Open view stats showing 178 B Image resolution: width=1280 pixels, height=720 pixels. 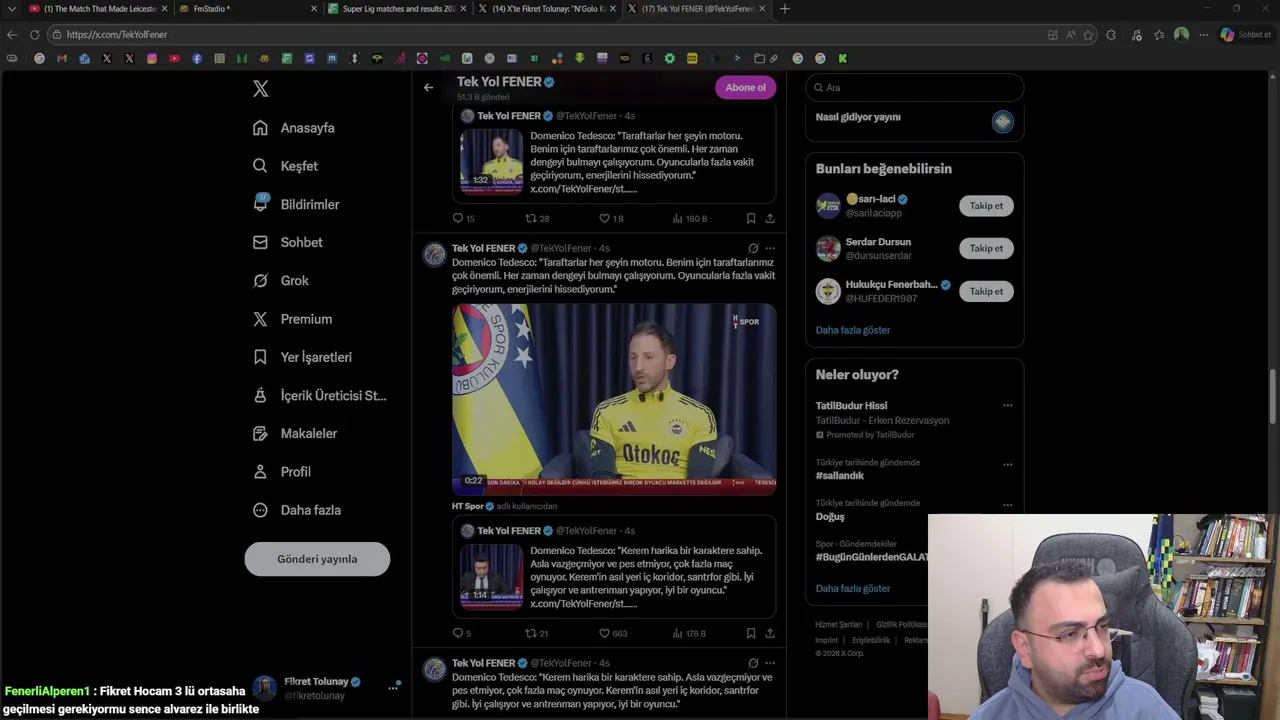(689, 633)
